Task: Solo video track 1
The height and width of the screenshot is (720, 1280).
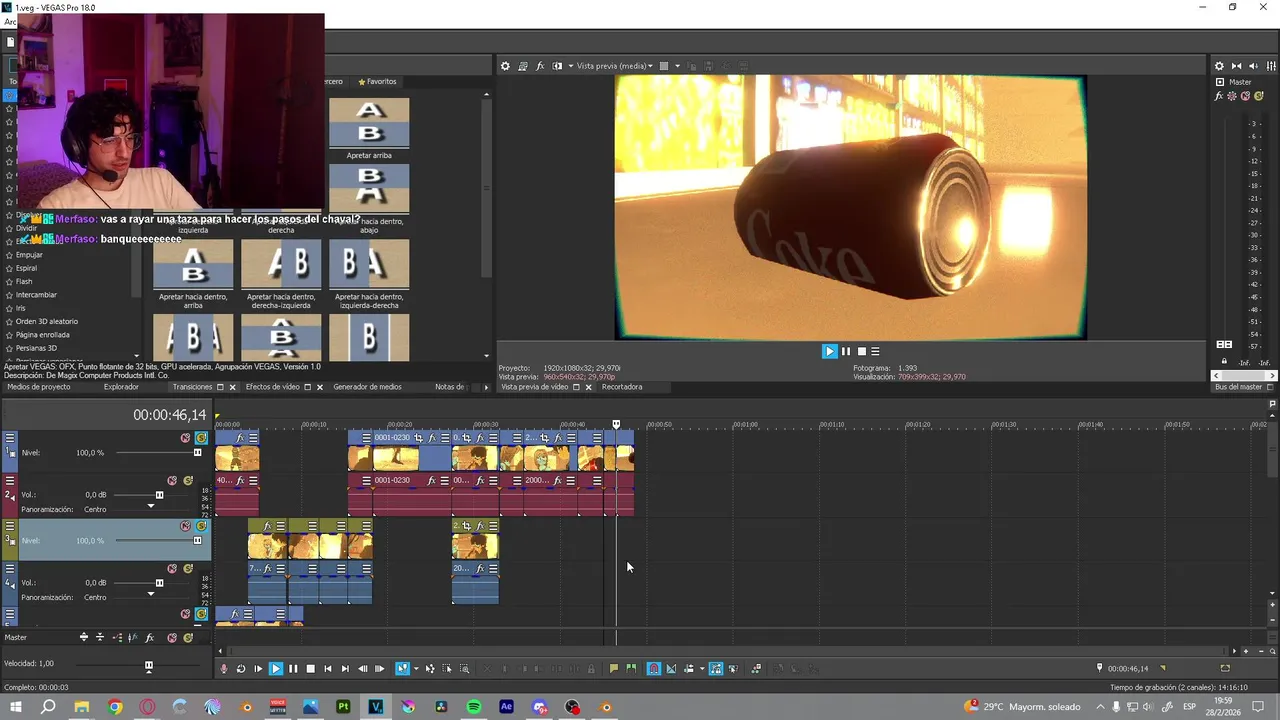Action: coord(201,438)
